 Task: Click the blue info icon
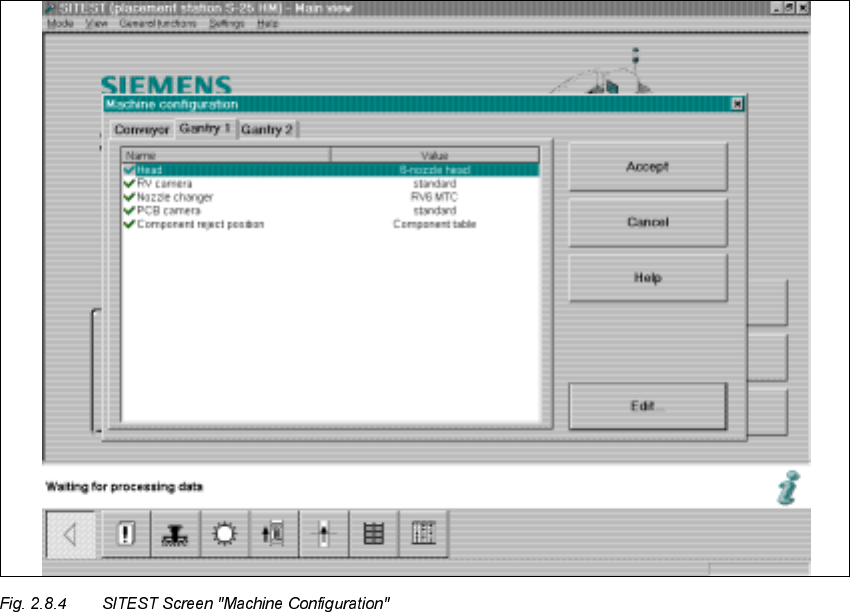787,488
